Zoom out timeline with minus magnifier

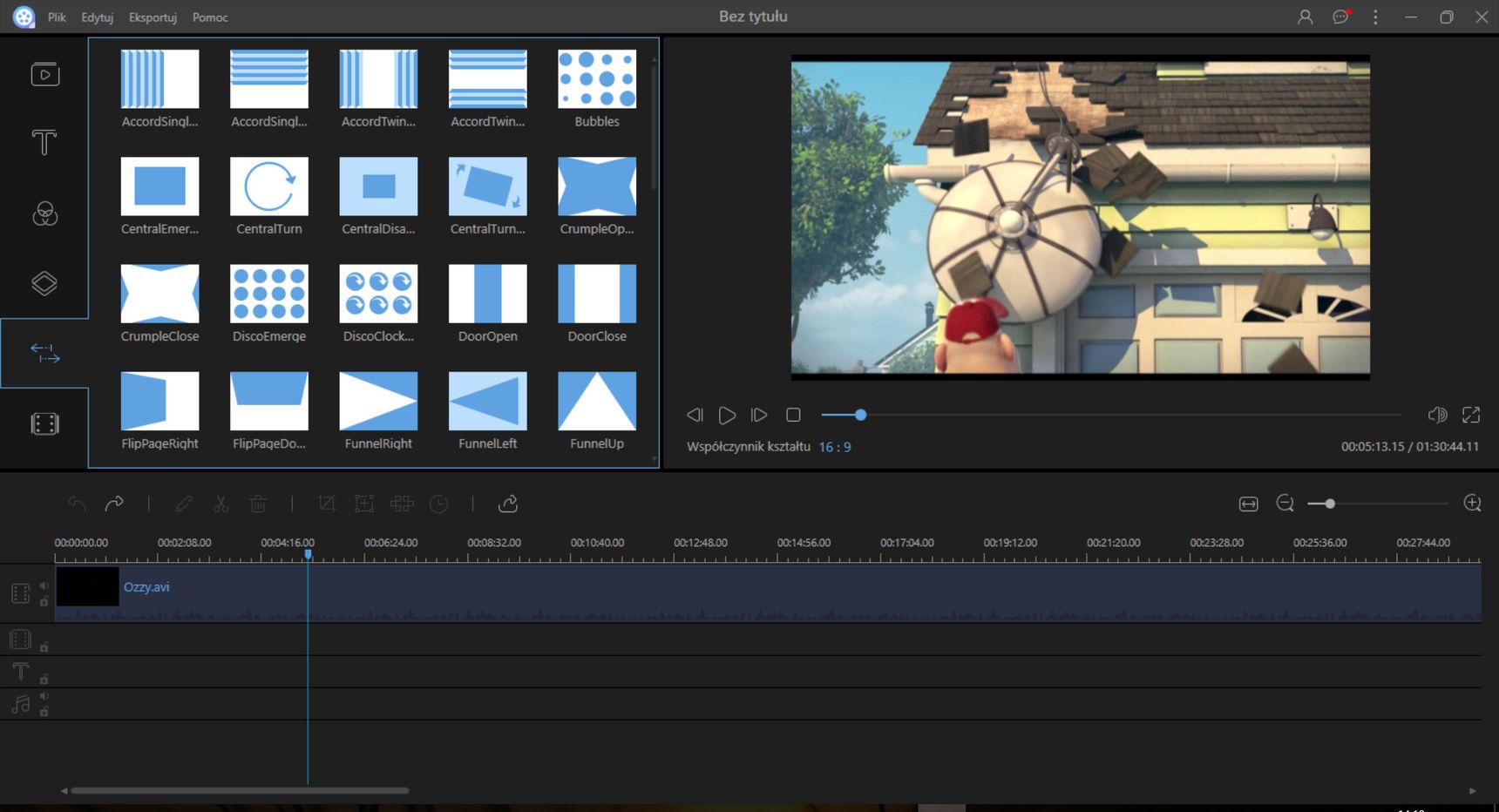1285,504
